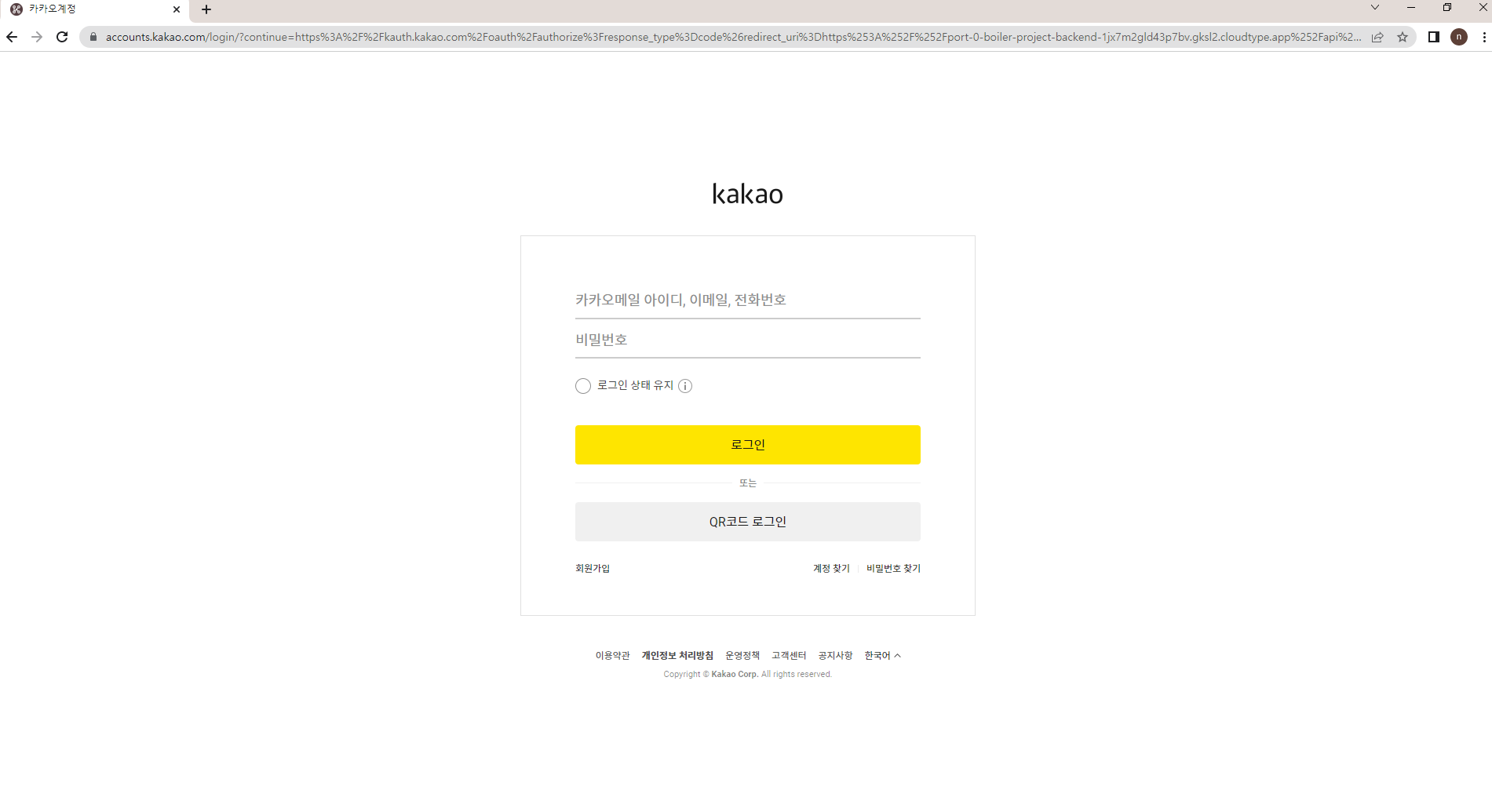The image size is (1492, 812).
Task: Bookmark this page with star icon
Action: click(x=1403, y=37)
